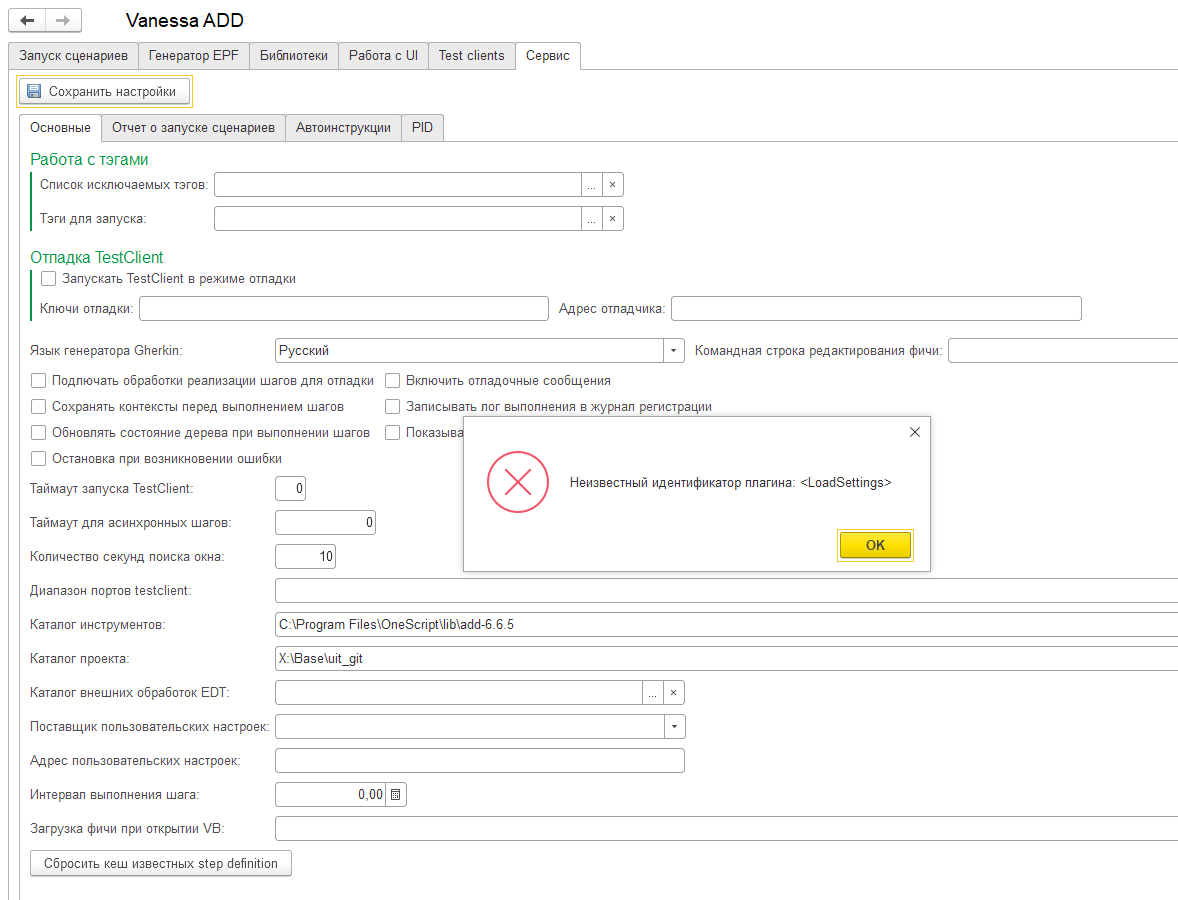Expand the Gherkin generator language dropdown
The width and height of the screenshot is (1178, 900).
pyautogui.click(x=673, y=351)
